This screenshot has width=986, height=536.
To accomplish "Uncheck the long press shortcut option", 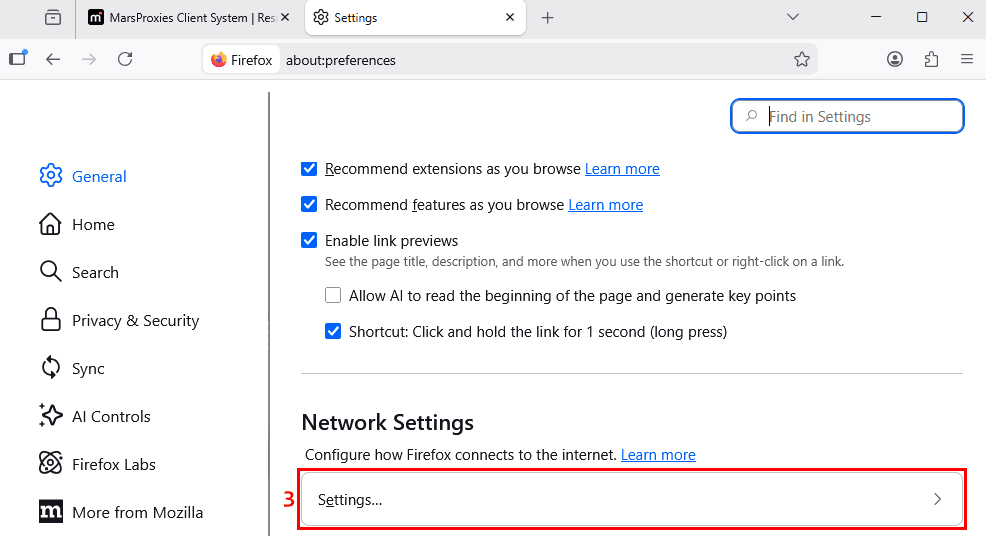I will click(x=333, y=331).
